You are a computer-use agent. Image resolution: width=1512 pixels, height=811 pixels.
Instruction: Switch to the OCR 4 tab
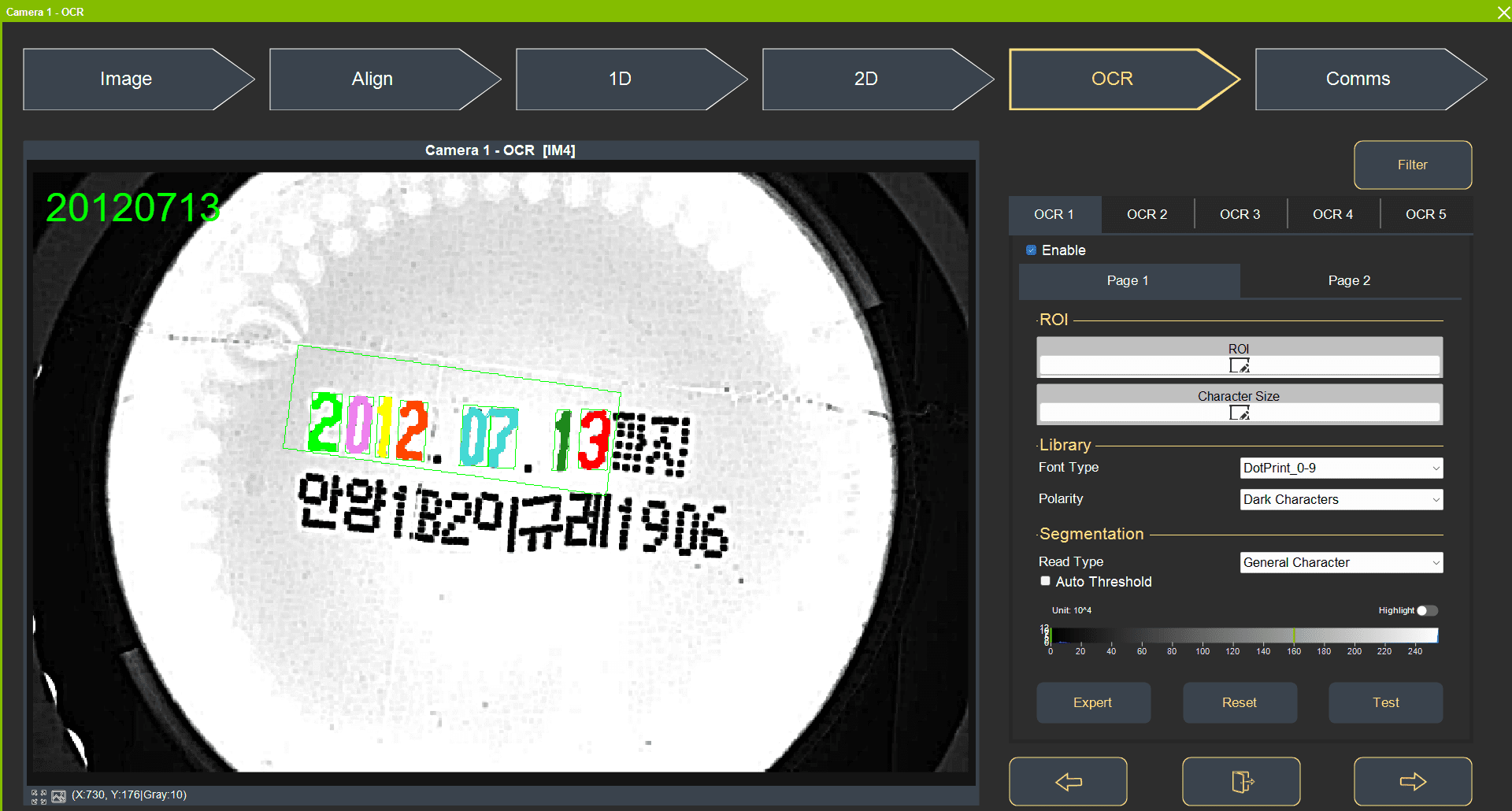[x=1332, y=214]
